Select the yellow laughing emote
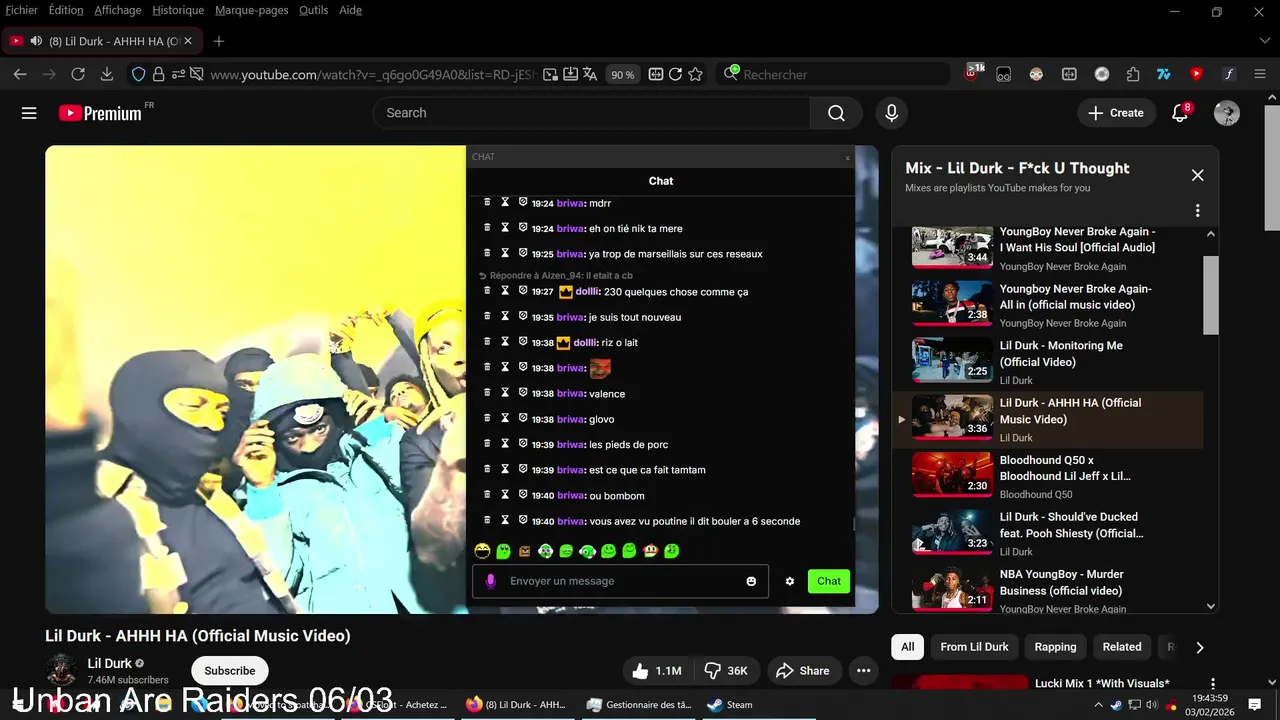The width and height of the screenshot is (1280, 720). coord(482,550)
